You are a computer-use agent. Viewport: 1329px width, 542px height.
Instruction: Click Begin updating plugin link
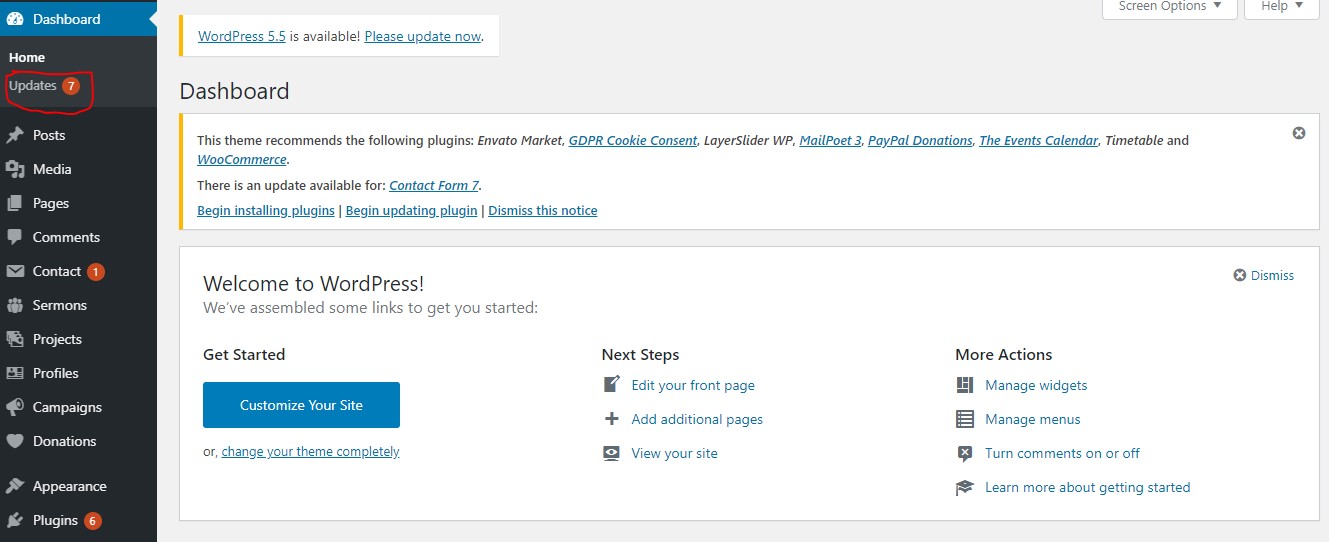click(412, 211)
